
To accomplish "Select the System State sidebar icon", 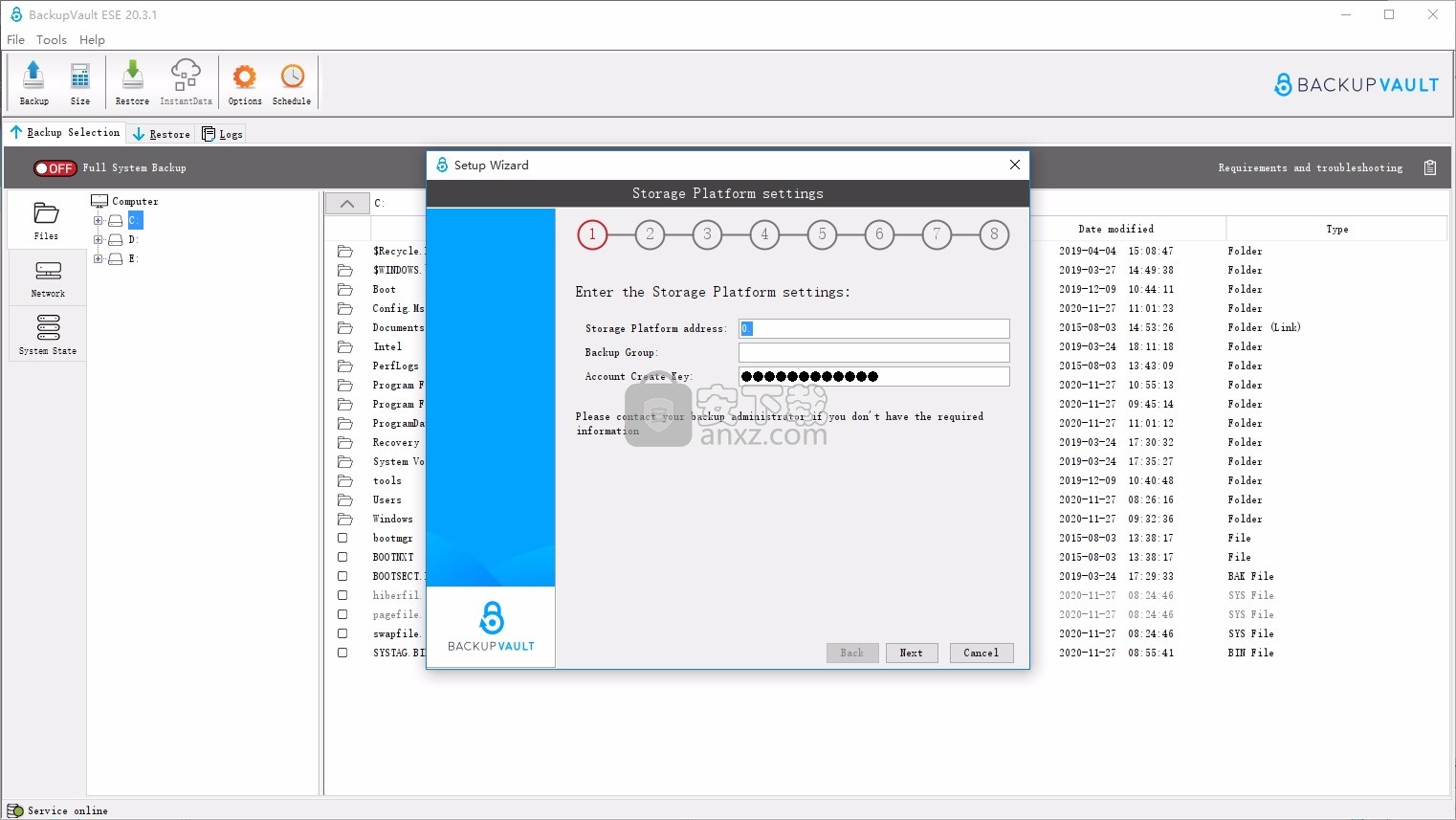I will (x=48, y=334).
